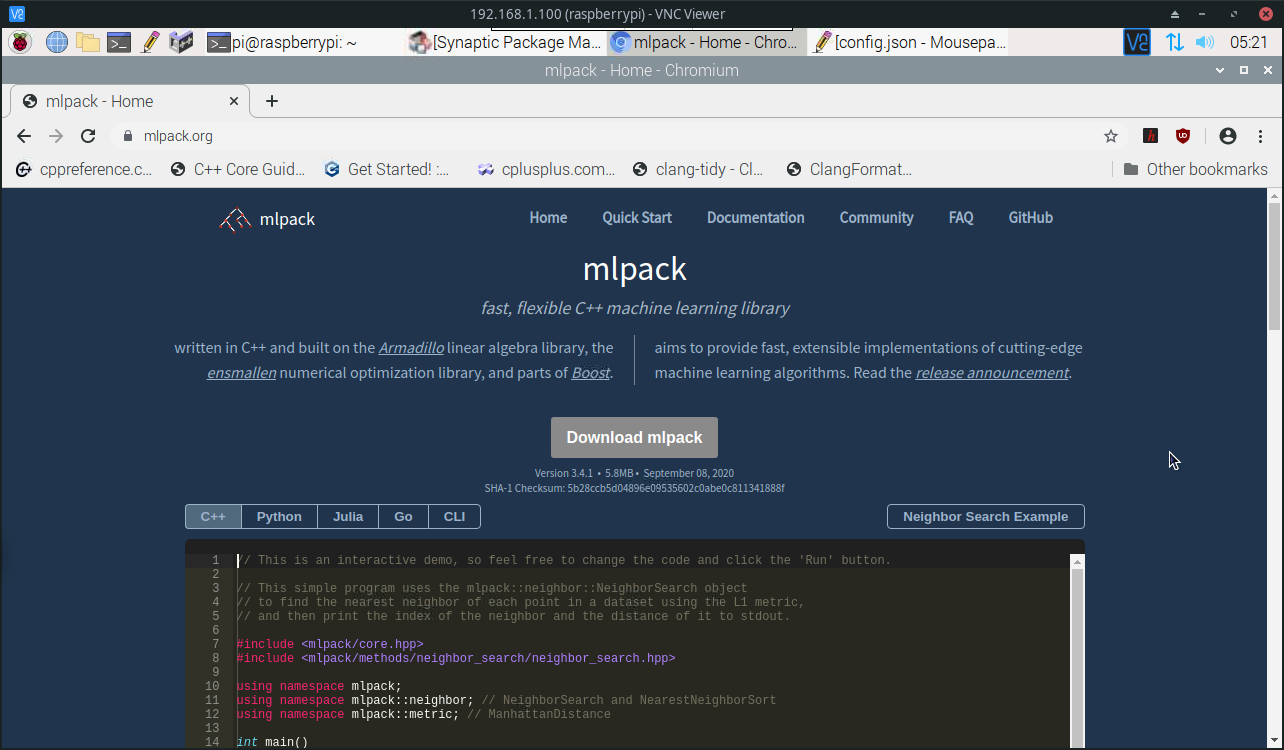Select the Go language tab
Viewport: 1284px width, 750px height.
pos(404,516)
